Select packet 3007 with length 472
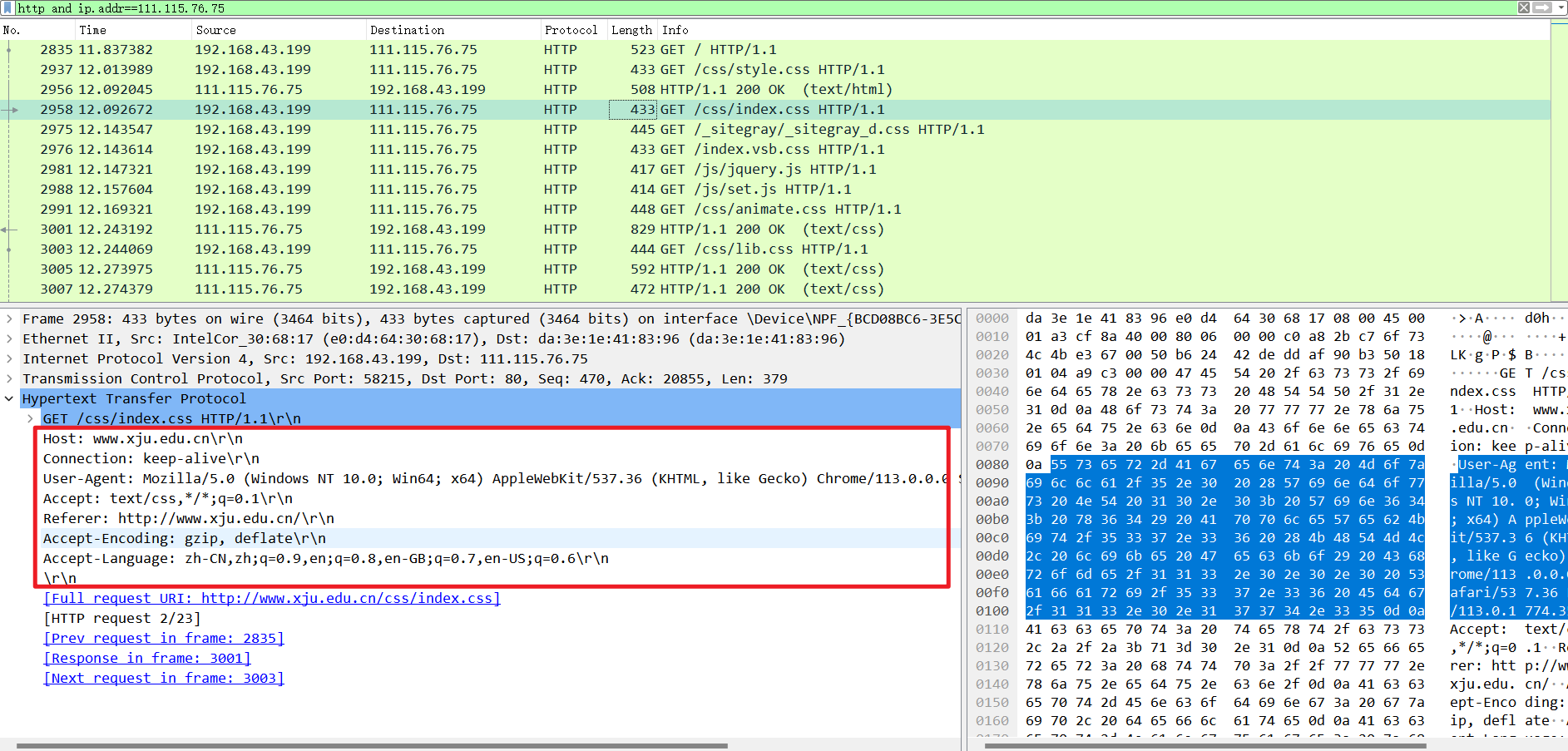 pyautogui.click(x=775, y=289)
